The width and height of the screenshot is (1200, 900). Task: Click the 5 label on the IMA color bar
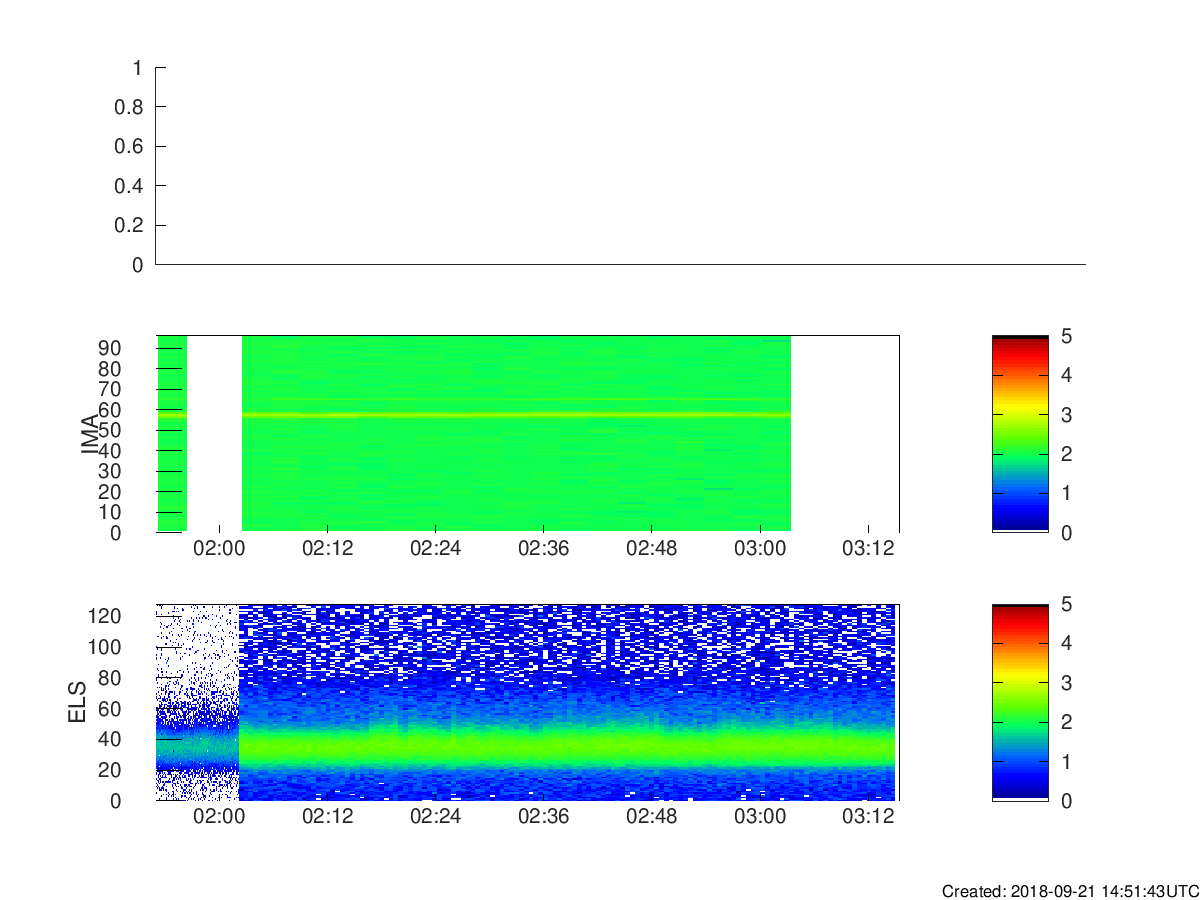(1065, 336)
